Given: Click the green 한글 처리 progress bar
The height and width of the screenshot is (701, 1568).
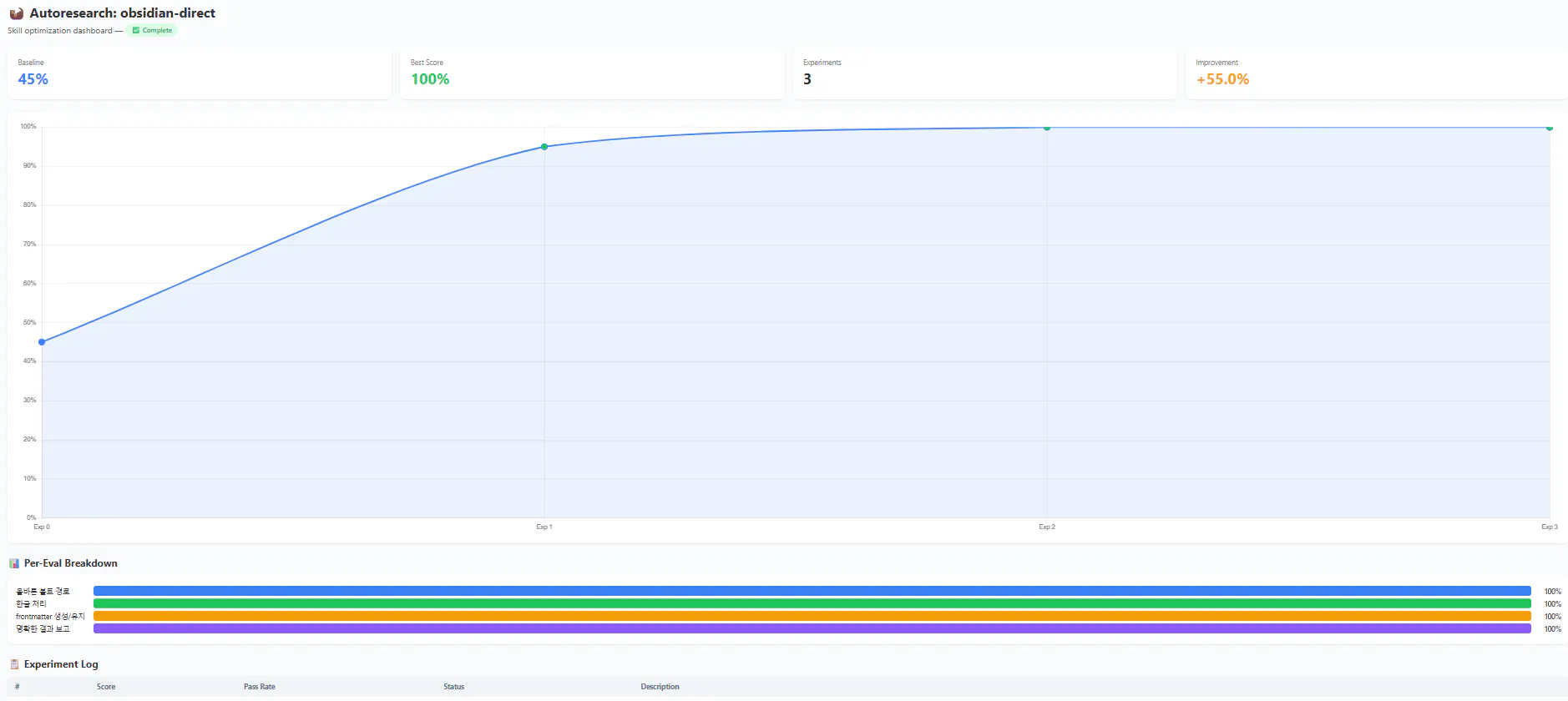Looking at the screenshot, I should coord(812,603).
